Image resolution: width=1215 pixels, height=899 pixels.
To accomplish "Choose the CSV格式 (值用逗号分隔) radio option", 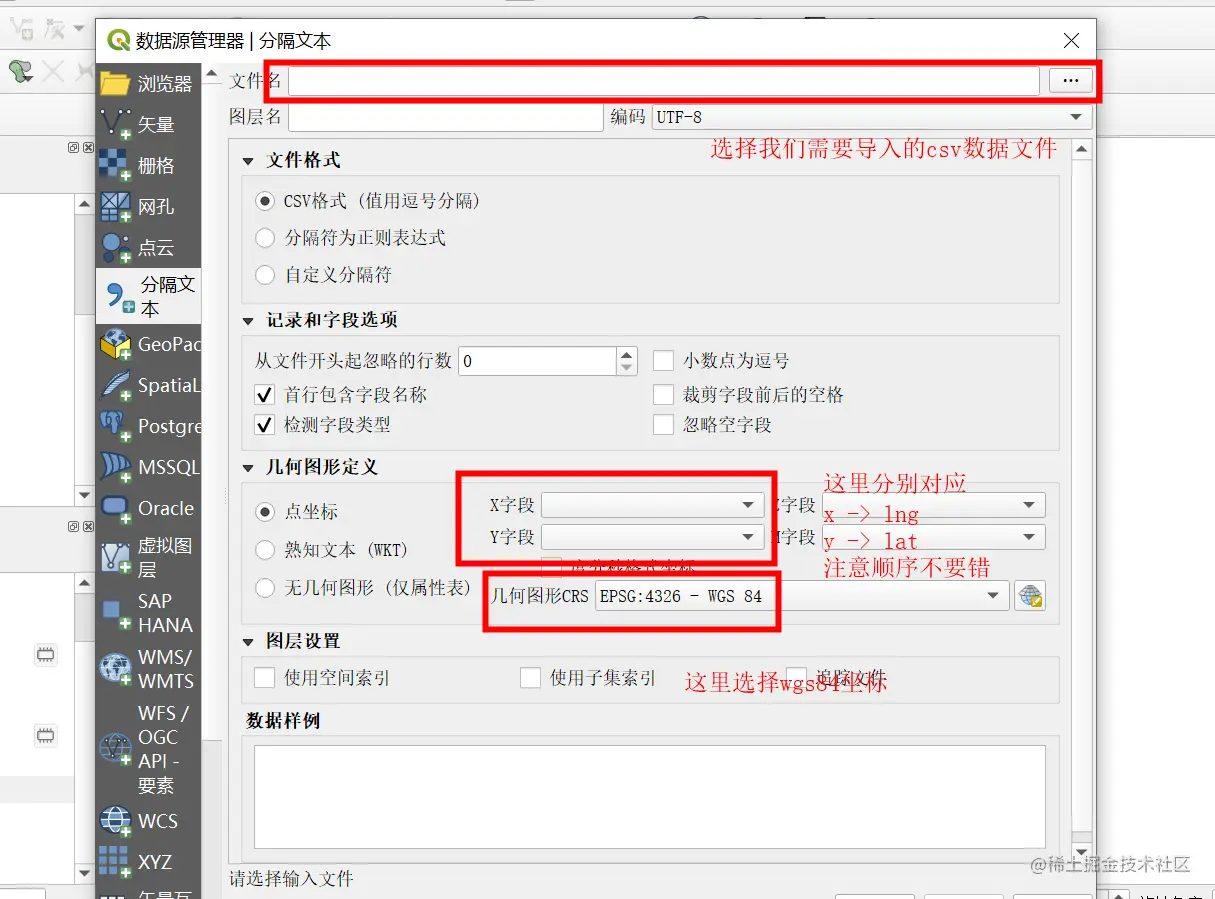I will [265, 201].
